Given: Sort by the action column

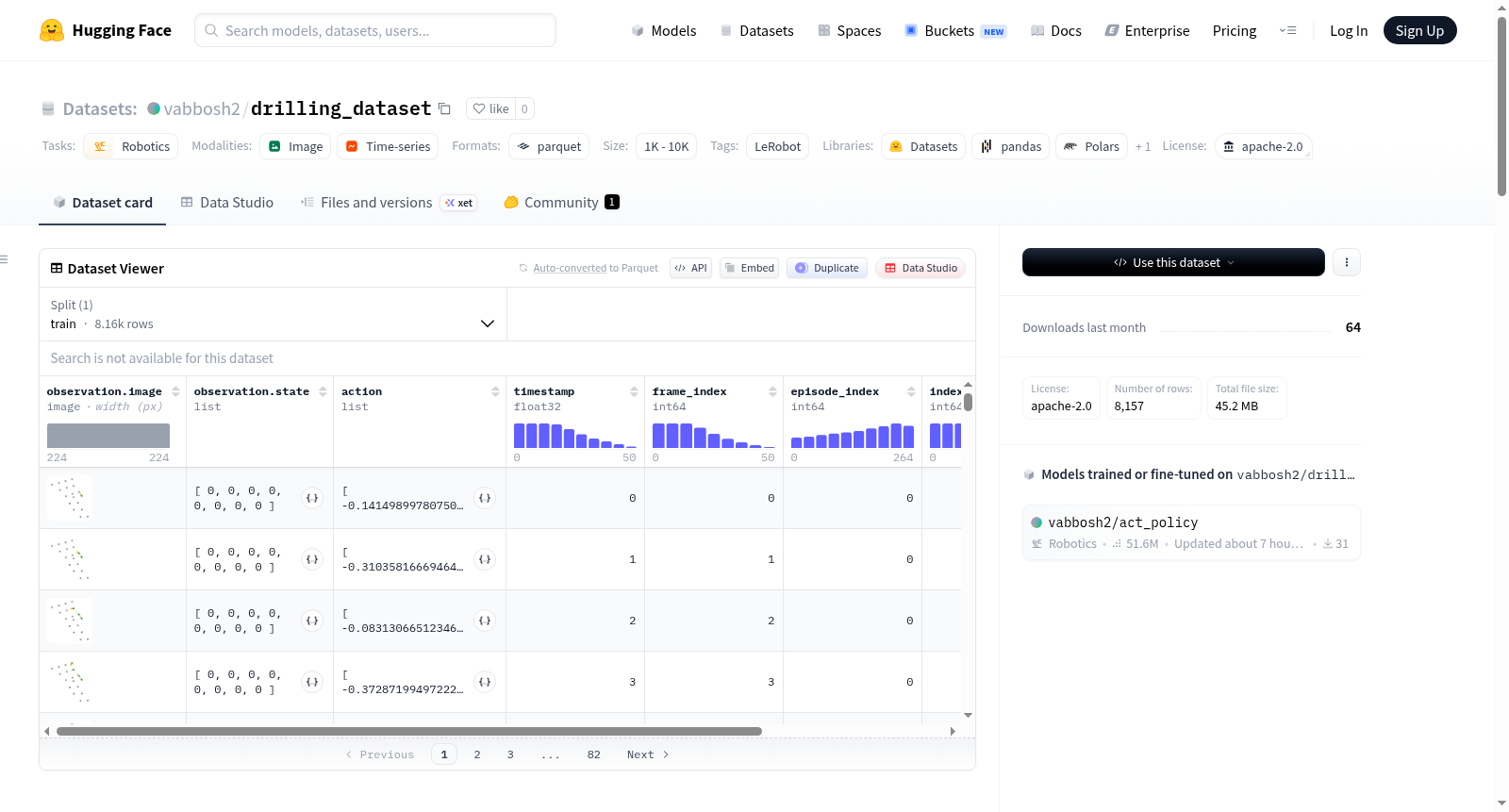Looking at the screenshot, I should 495,391.
